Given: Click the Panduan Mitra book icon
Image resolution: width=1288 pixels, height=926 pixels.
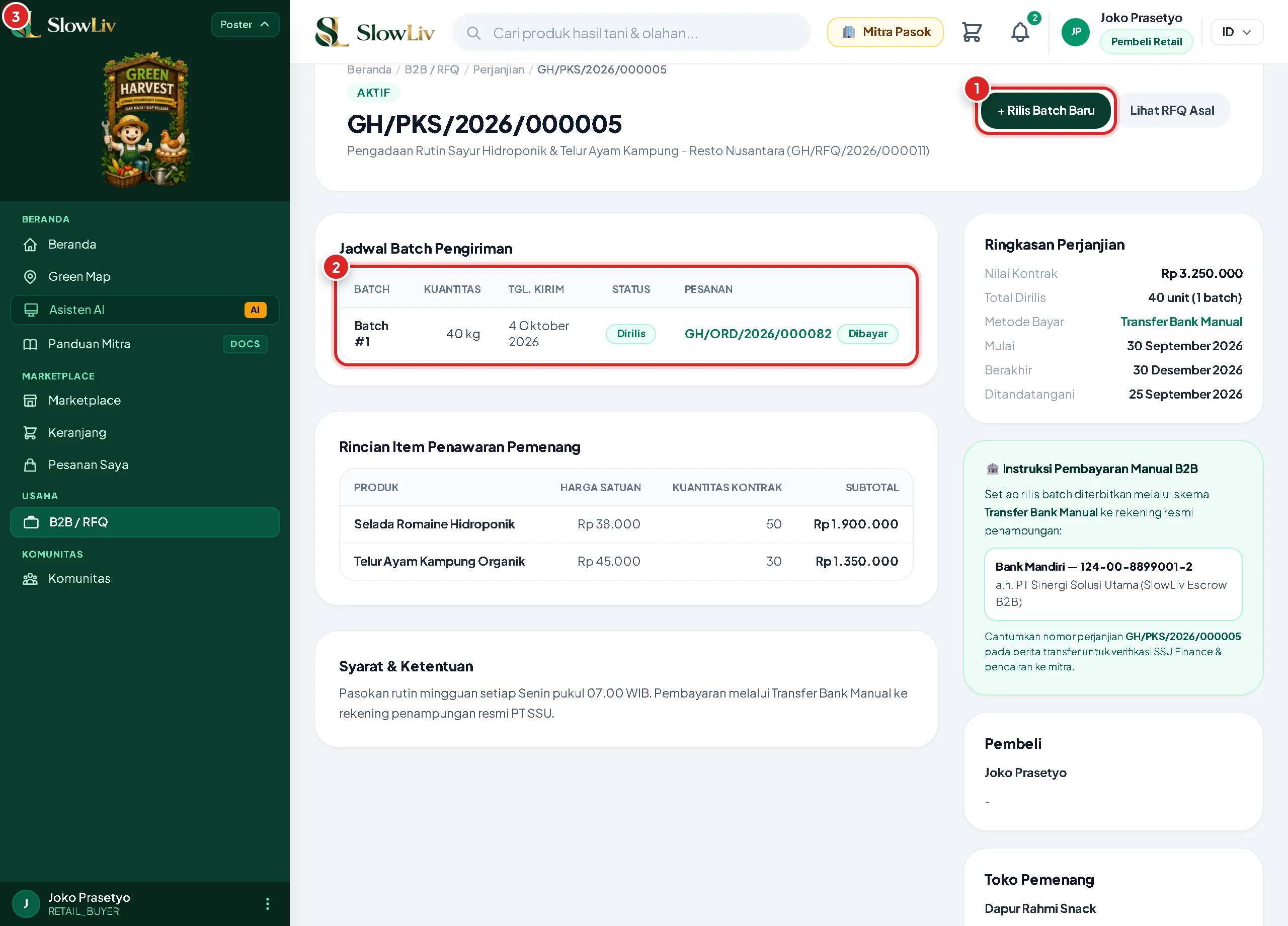Looking at the screenshot, I should point(30,344).
